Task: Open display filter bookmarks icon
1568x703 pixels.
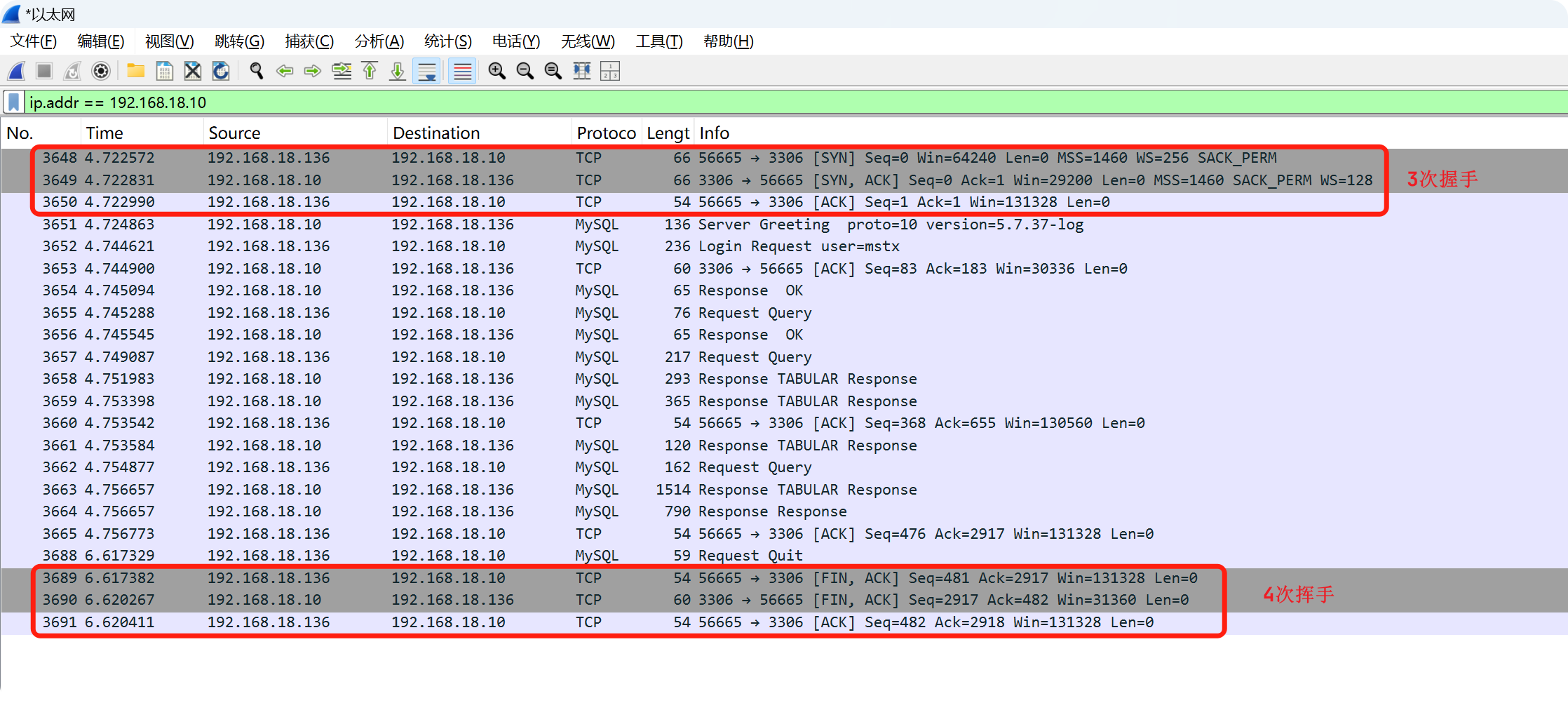Action: tap(13, 102)
